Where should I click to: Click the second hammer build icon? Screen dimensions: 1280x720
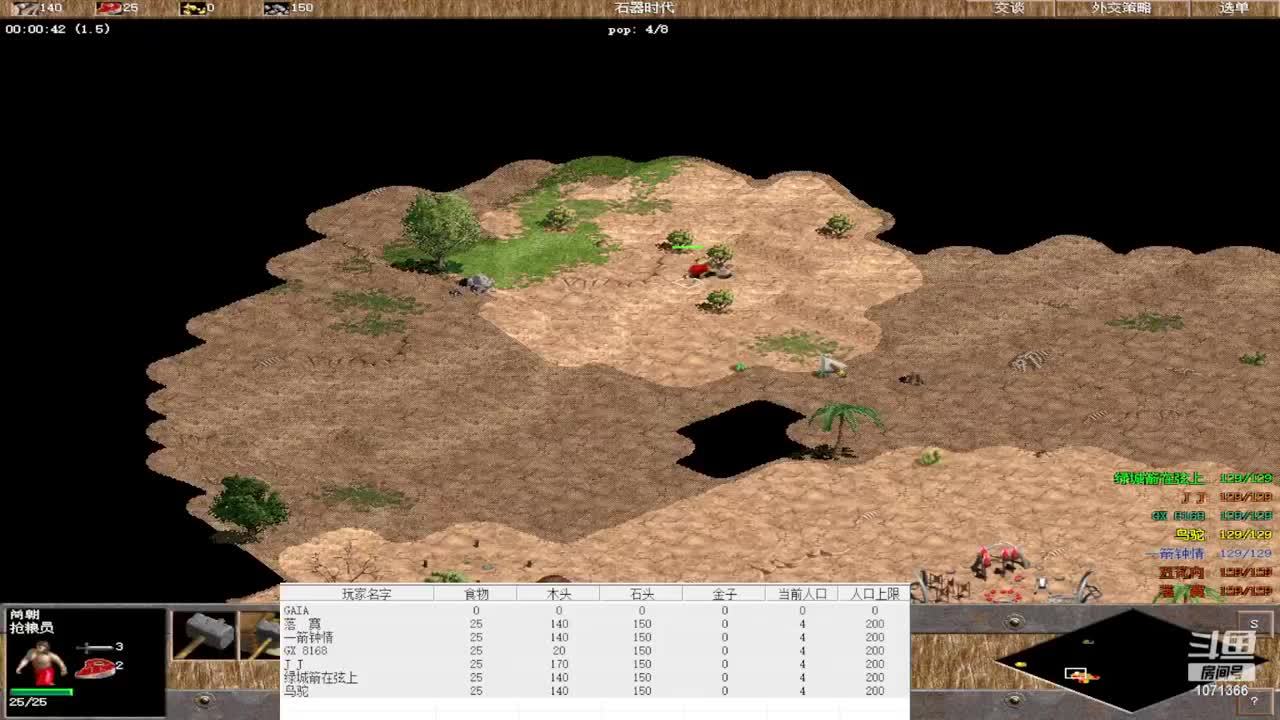pyautogui.click(x=260, y=635)
